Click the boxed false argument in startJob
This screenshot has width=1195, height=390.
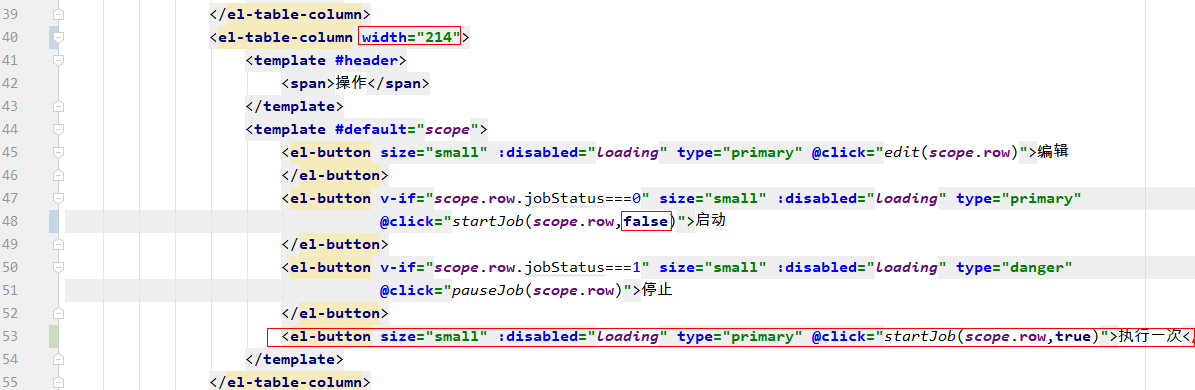[646, 221]
